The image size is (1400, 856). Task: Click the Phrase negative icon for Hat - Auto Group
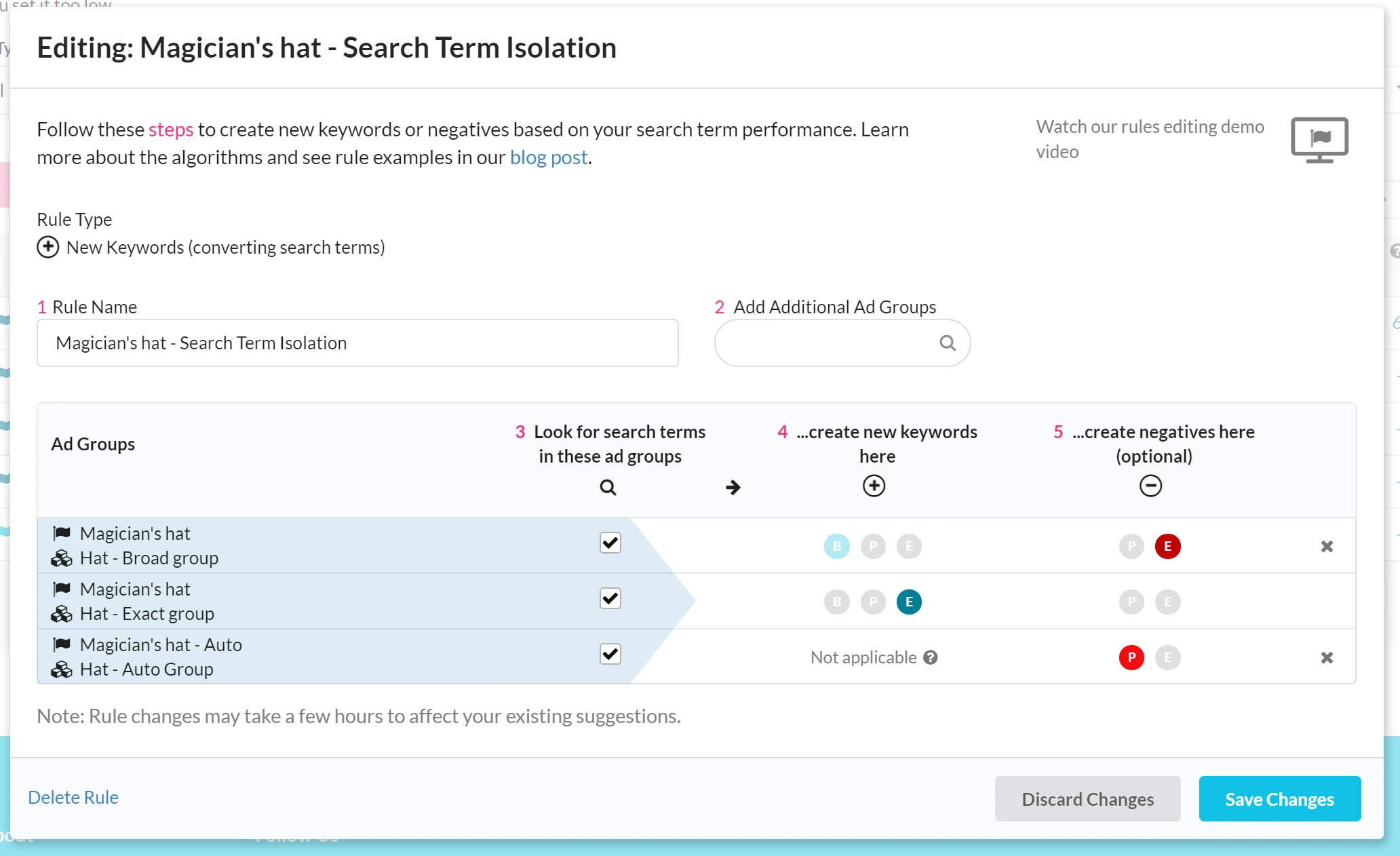(x=1130, y=657)
